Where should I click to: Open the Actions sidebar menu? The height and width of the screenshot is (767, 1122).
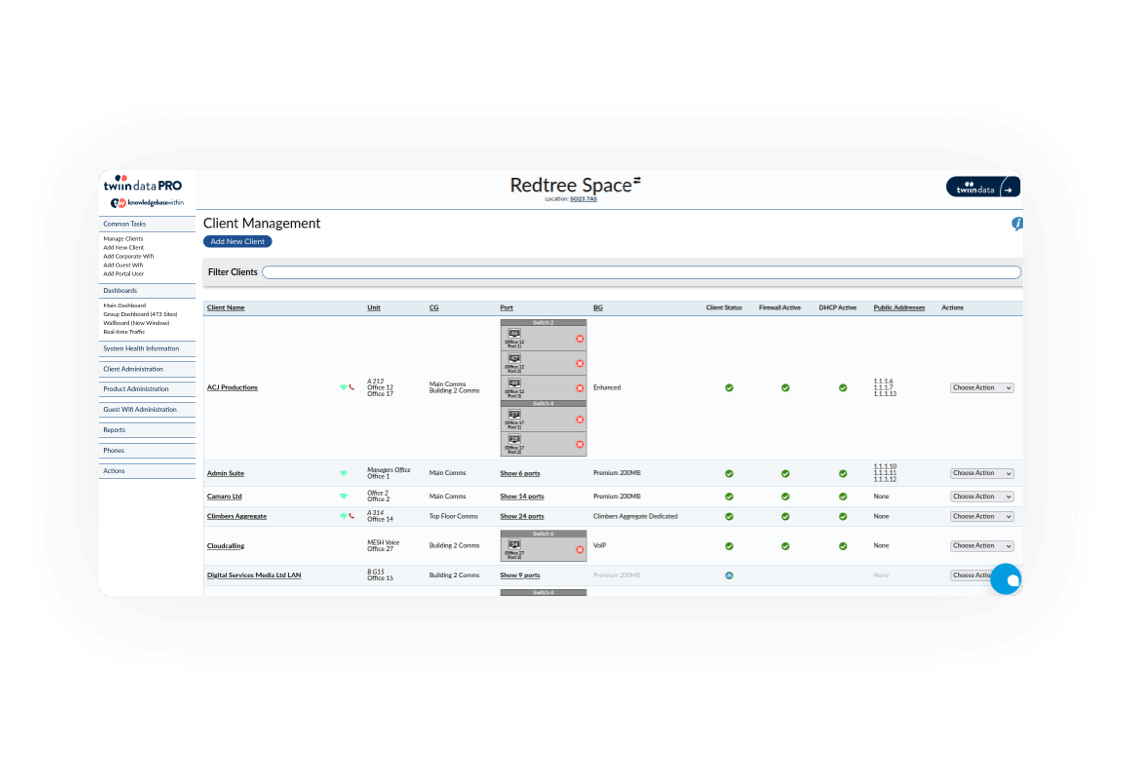coord(147,471)
